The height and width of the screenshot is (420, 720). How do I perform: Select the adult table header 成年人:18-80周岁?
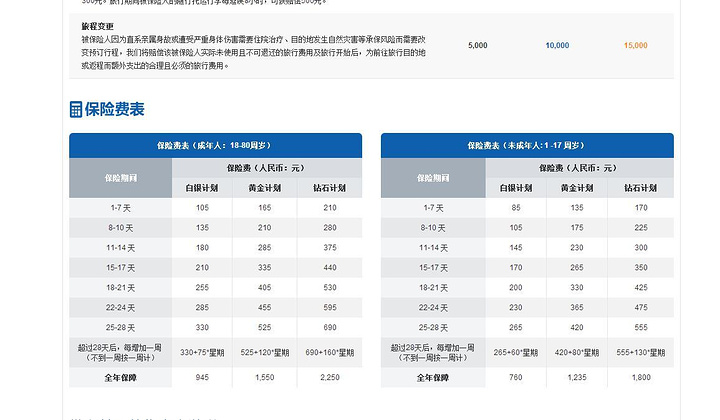[x=215, y=145]
